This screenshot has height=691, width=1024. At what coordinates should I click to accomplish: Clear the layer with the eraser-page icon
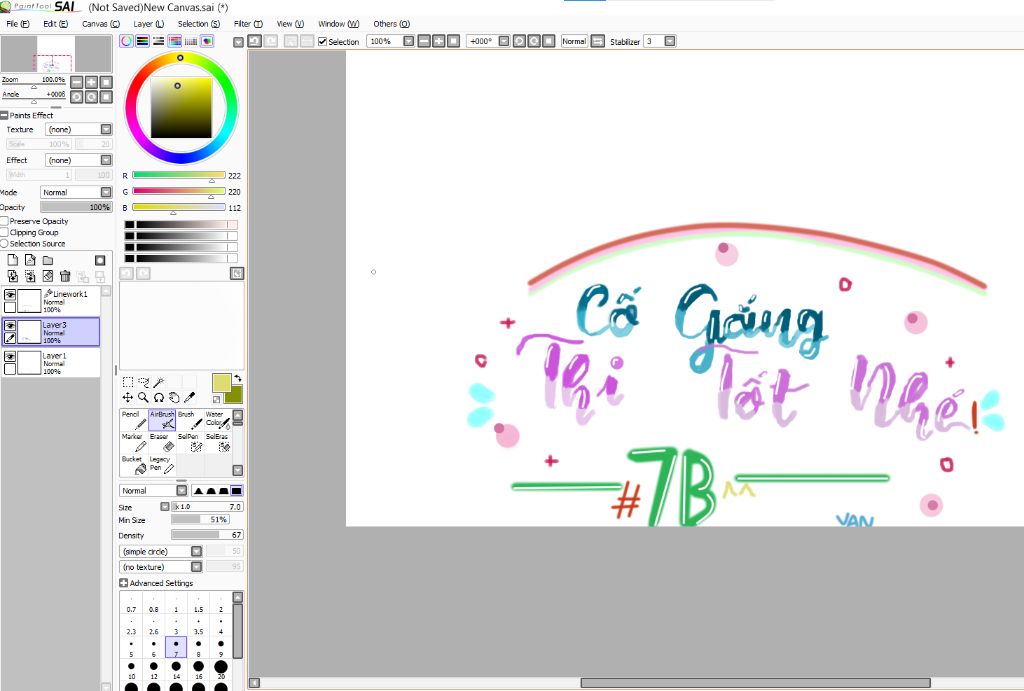pyautogui.click(x=48, y=276)
